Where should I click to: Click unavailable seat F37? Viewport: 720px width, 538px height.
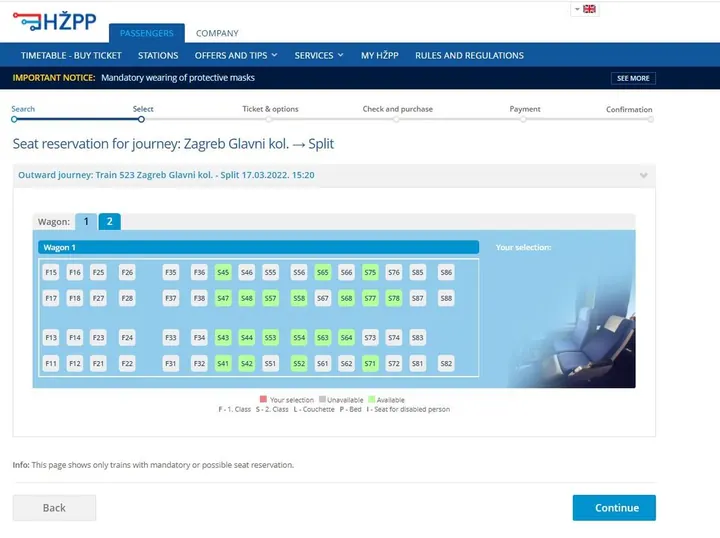pos(171,298)
